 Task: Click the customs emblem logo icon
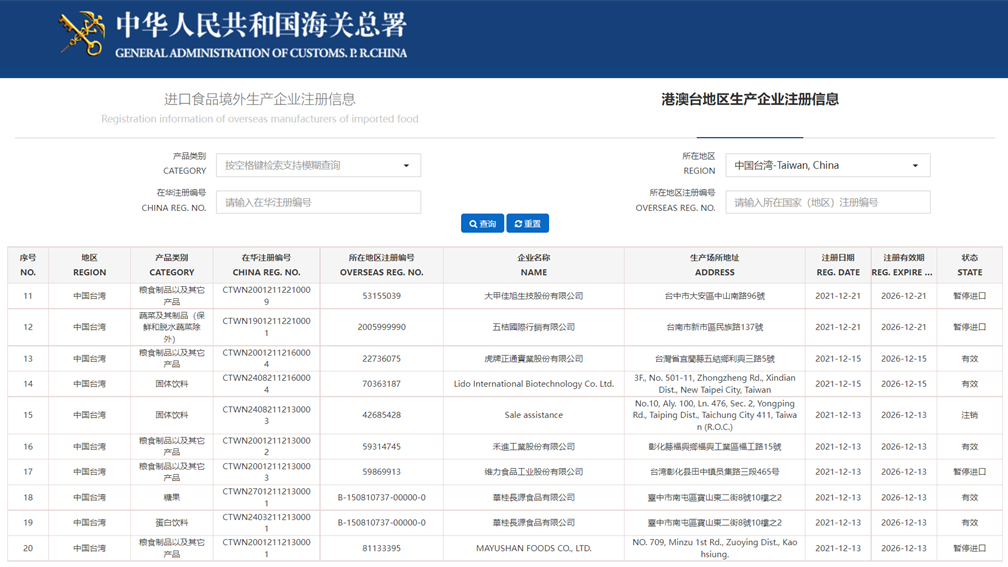coord(82,34)
